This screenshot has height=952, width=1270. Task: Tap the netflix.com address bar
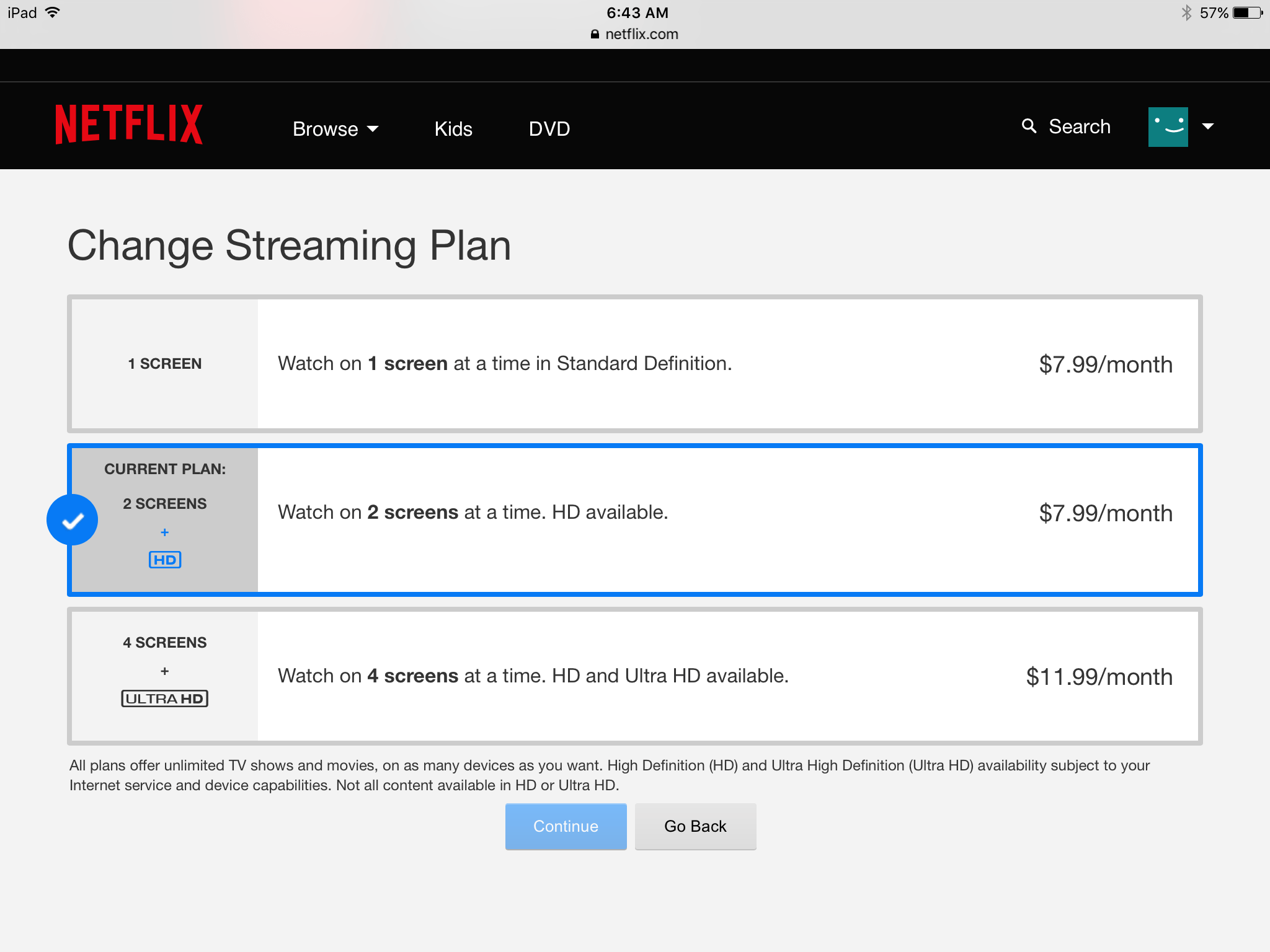(x=635, y=34)
